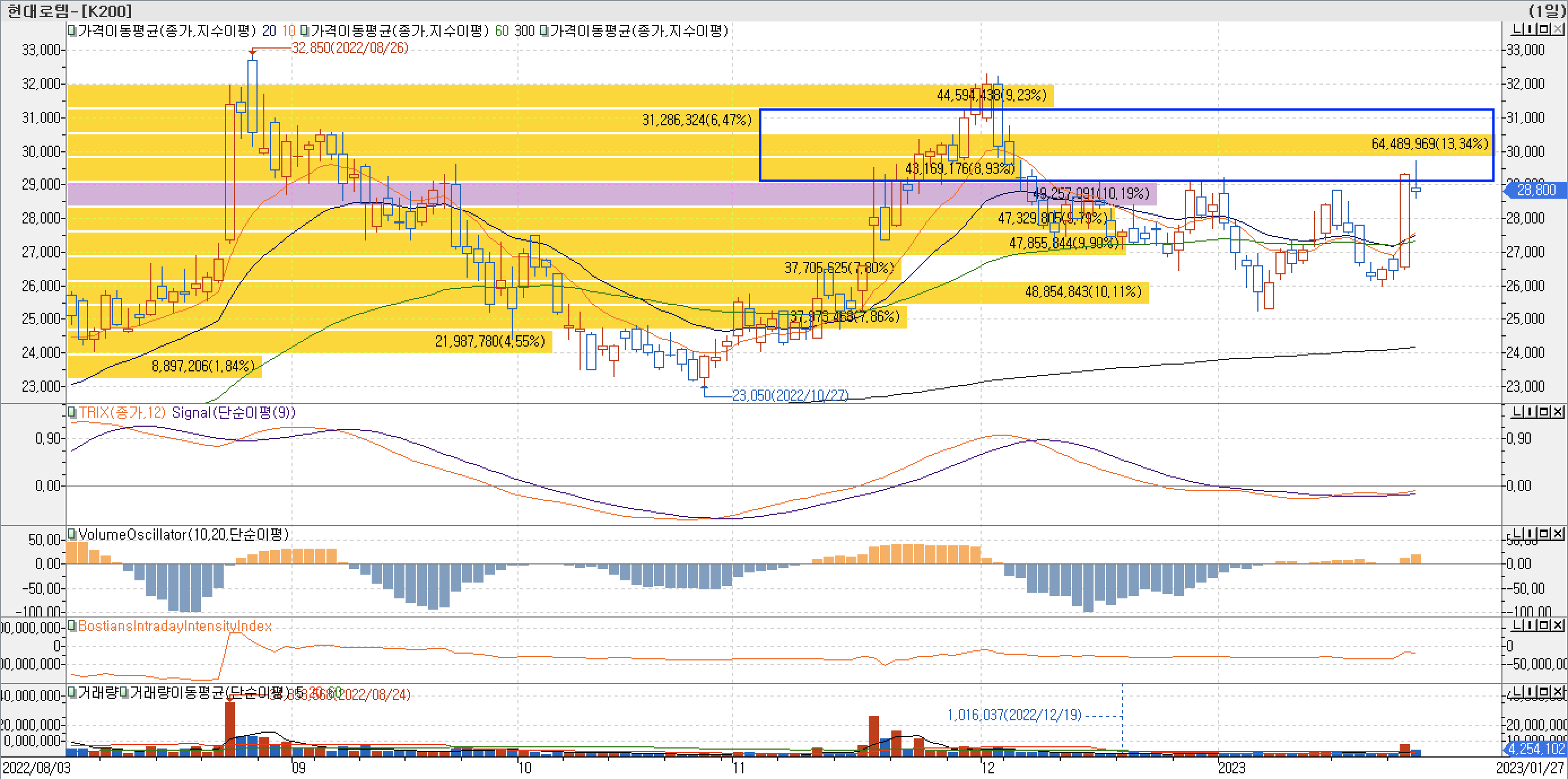The image size is (1568, 779).
Task: Click the L-shaped icon on price chart panel
Action: point(1518,29)
